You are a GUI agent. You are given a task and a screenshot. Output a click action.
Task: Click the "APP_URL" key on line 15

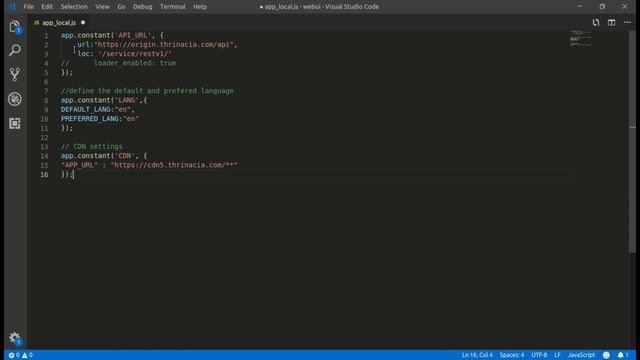point(80,165)
